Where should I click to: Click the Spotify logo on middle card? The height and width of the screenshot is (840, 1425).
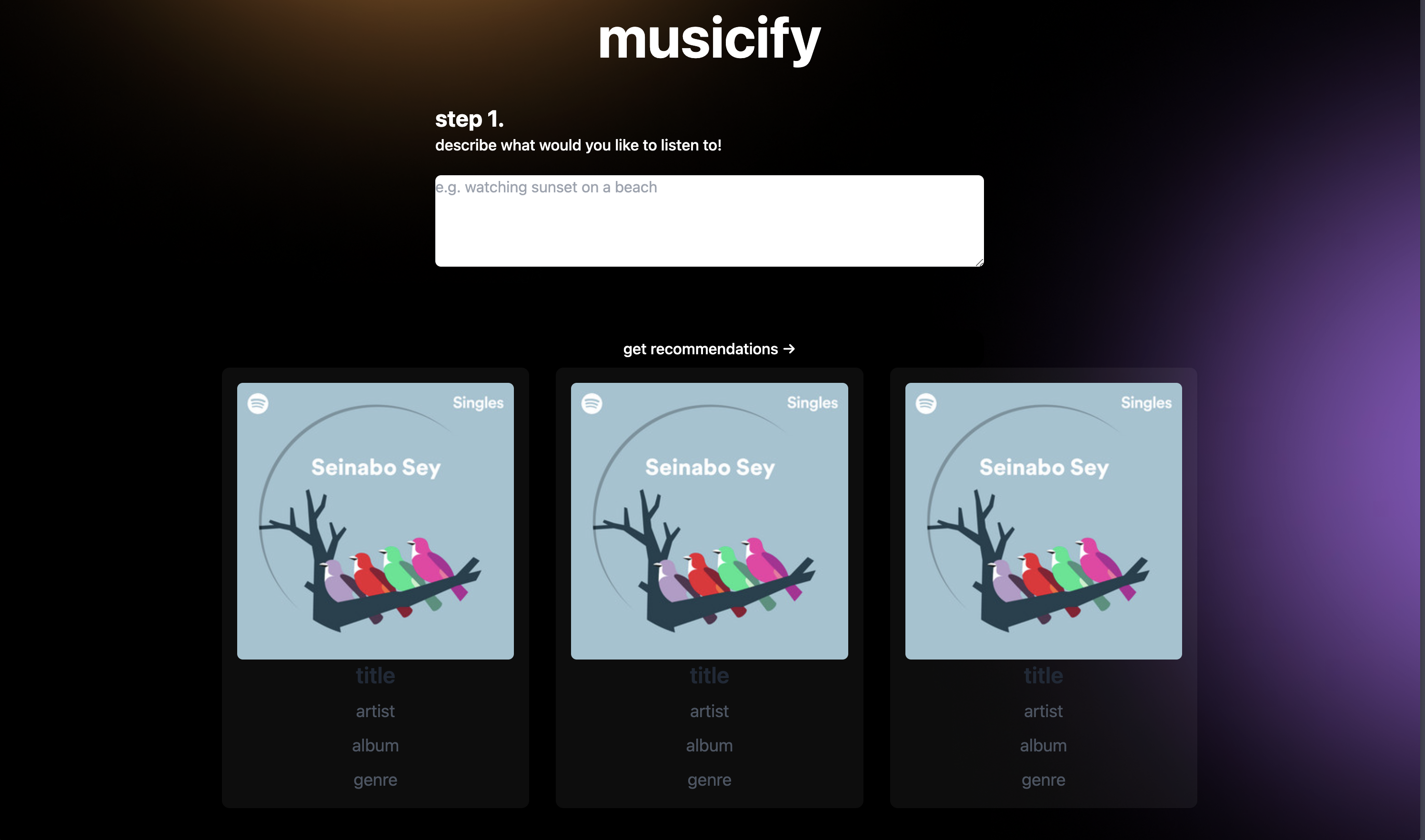point(592,404)
